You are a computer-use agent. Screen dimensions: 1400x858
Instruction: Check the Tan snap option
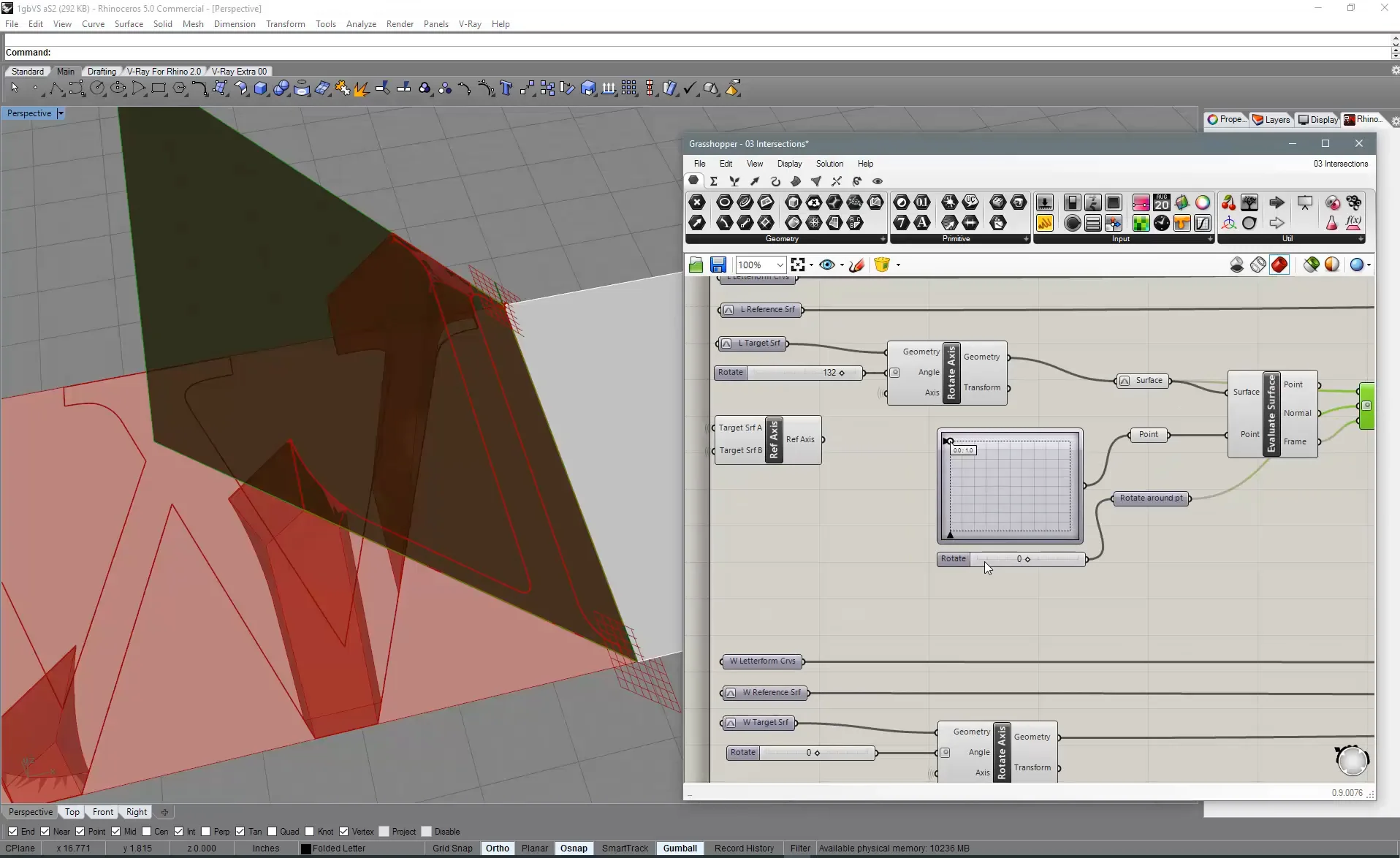[242, 832]
